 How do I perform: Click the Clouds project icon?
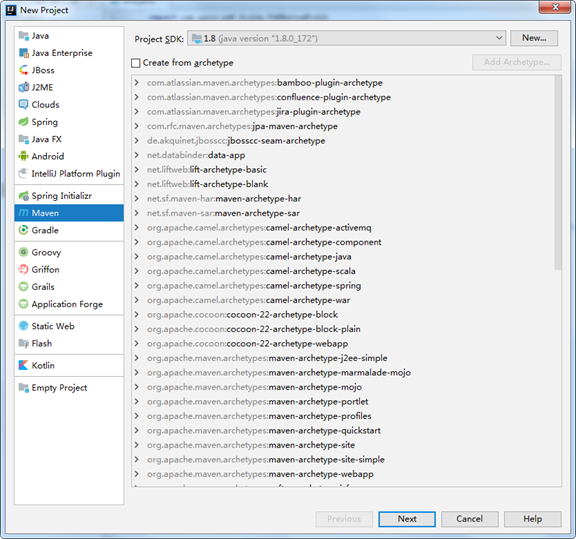[24, 104]
